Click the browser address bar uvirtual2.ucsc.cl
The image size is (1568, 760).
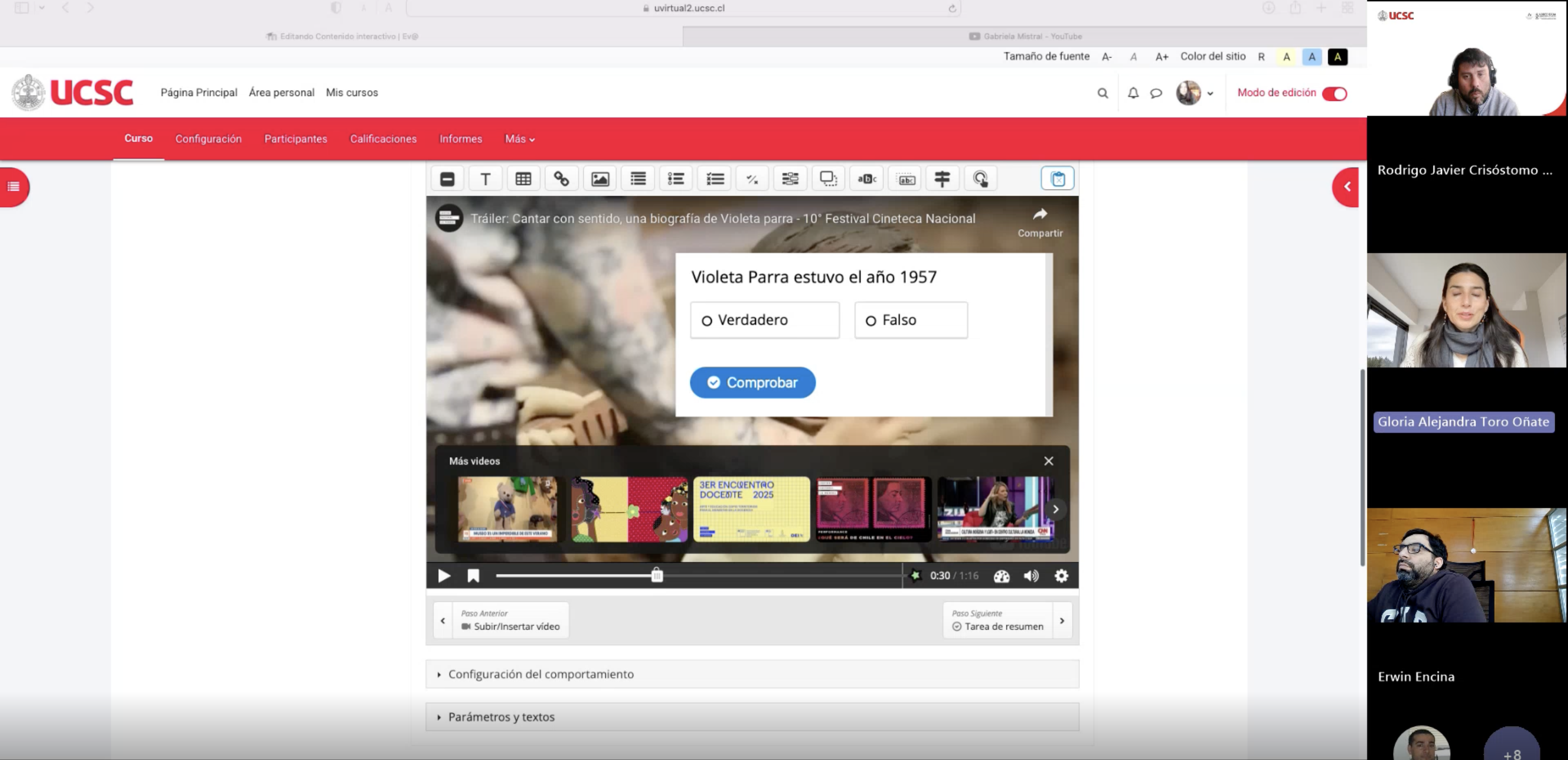tap(683, 8)
